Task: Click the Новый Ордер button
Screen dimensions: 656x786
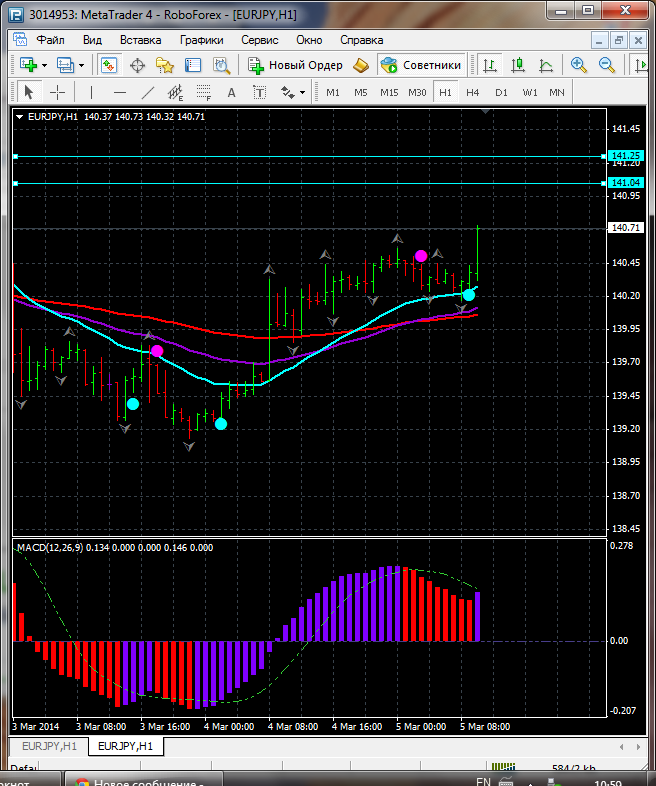Action: point(296,65)
